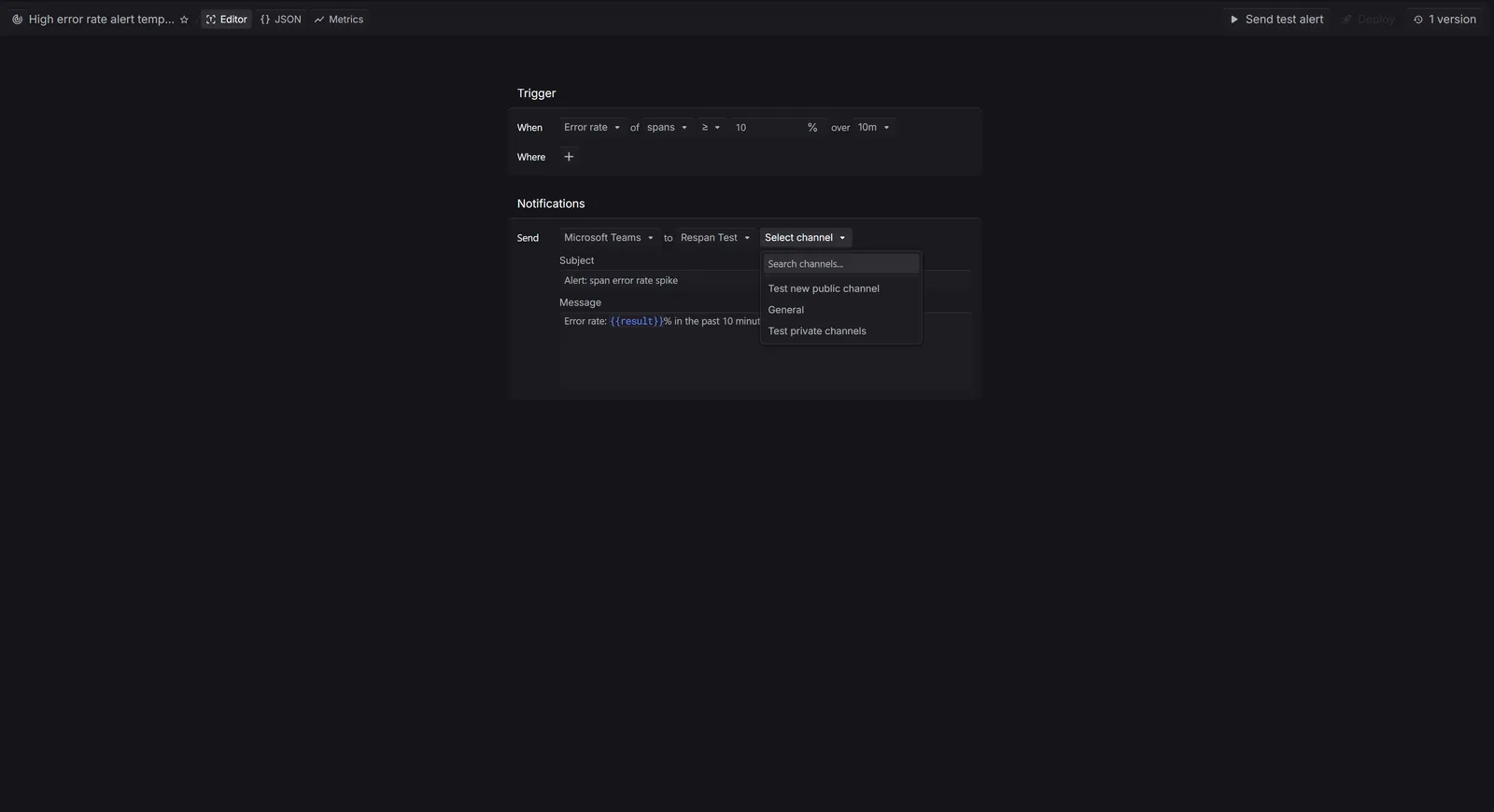Click the alert title text
The height and width of the screenshot is (812, 1494).
click(x=101, y=20)
